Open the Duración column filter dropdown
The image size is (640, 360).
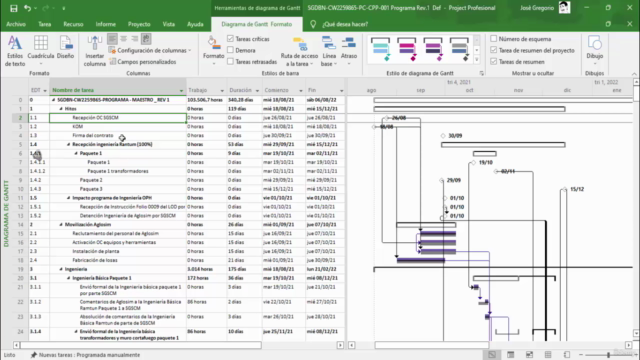(x=257, y=91)
